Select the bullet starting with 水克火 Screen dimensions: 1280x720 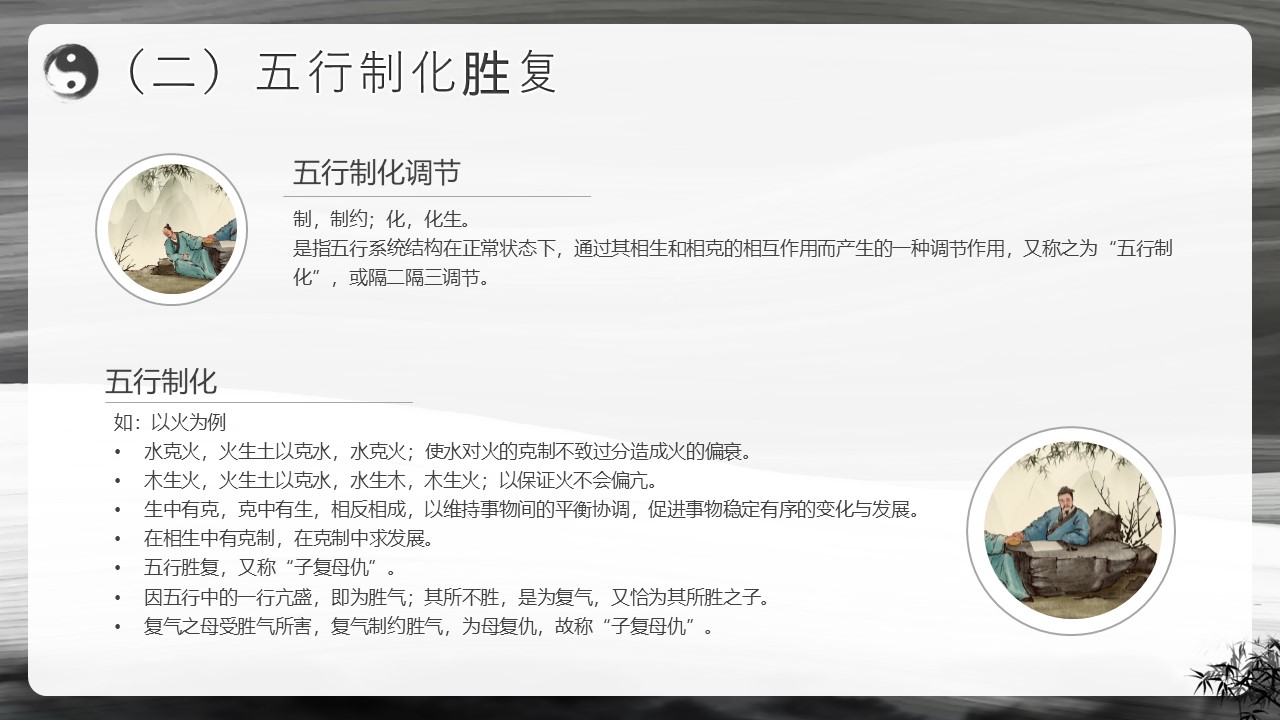point(447,452)
